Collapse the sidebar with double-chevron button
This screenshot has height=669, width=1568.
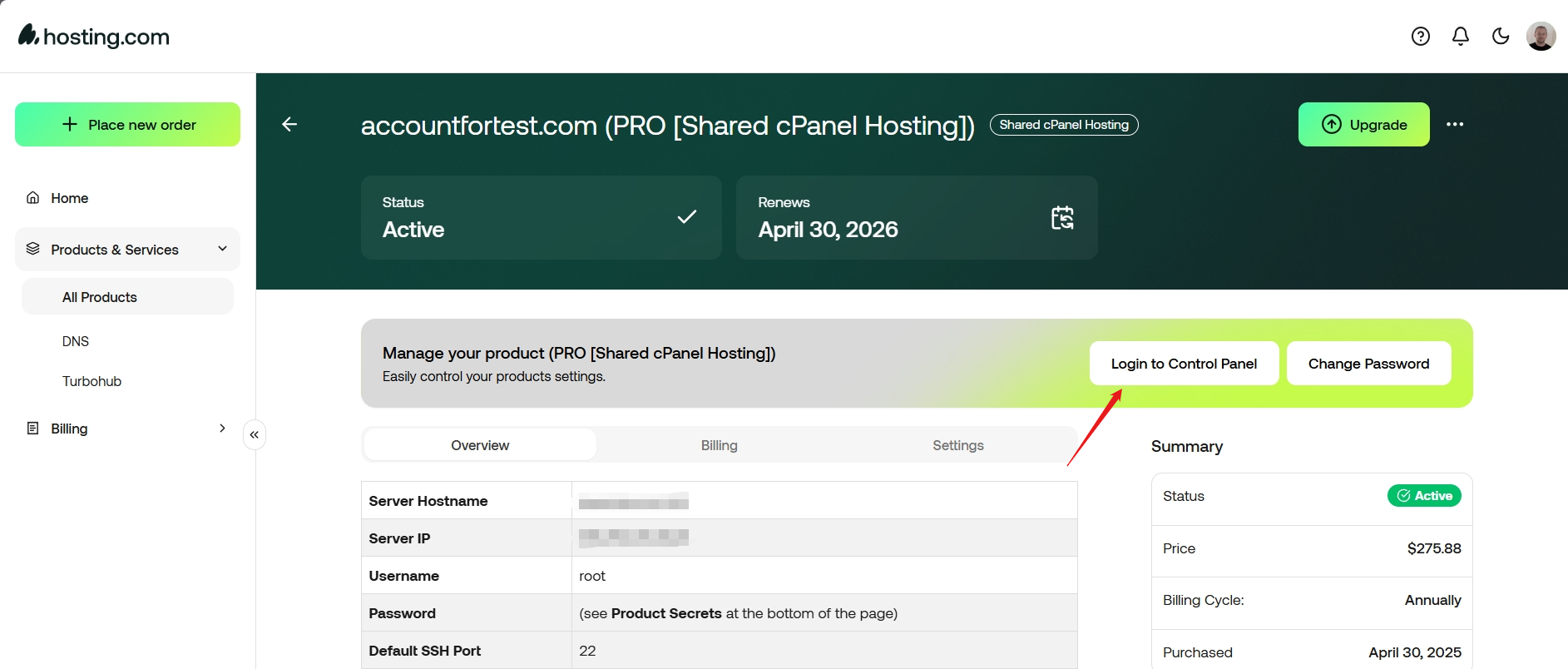click(255, 434)
